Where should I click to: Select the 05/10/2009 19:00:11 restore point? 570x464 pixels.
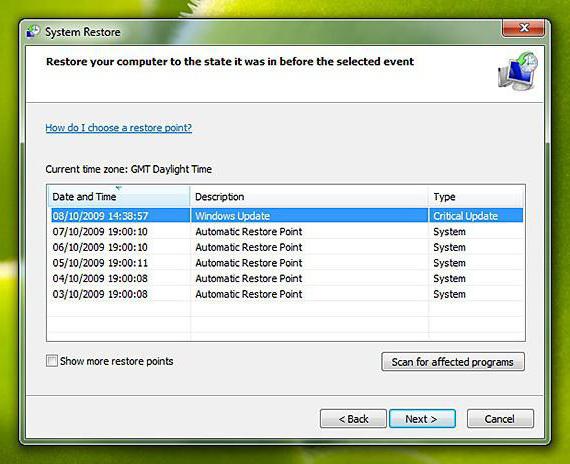click(x=286, y=263)
